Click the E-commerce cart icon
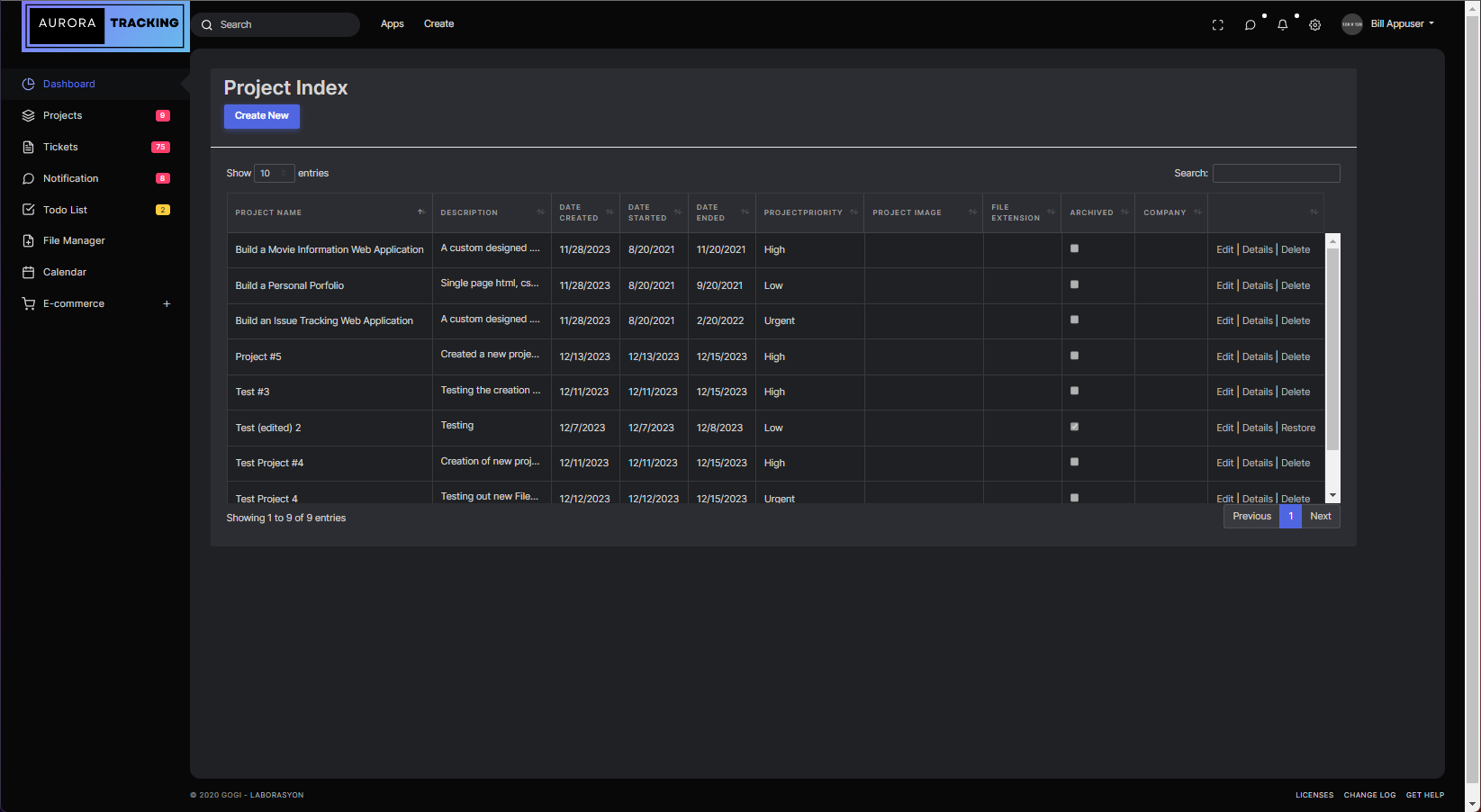This screenshot has width=1481, height=812. click(28, 303)
